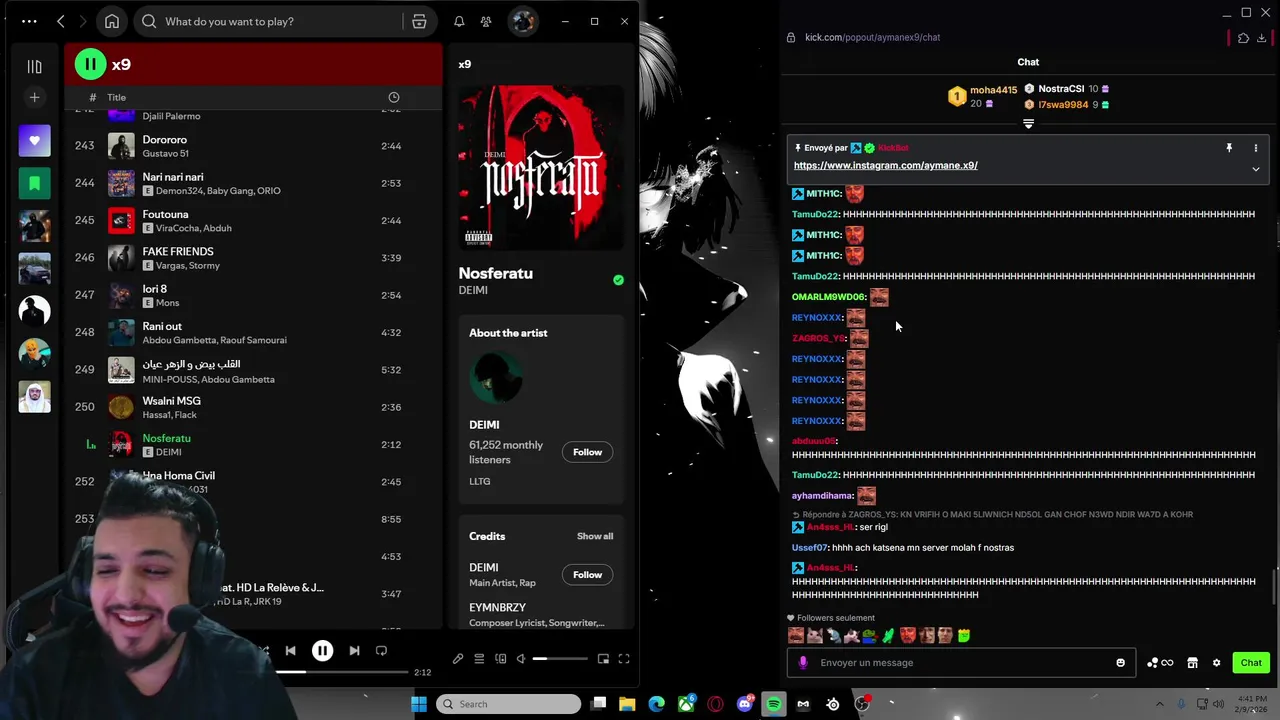Open Liked Songs in Spotify sidebar

[x=34, y=141]
